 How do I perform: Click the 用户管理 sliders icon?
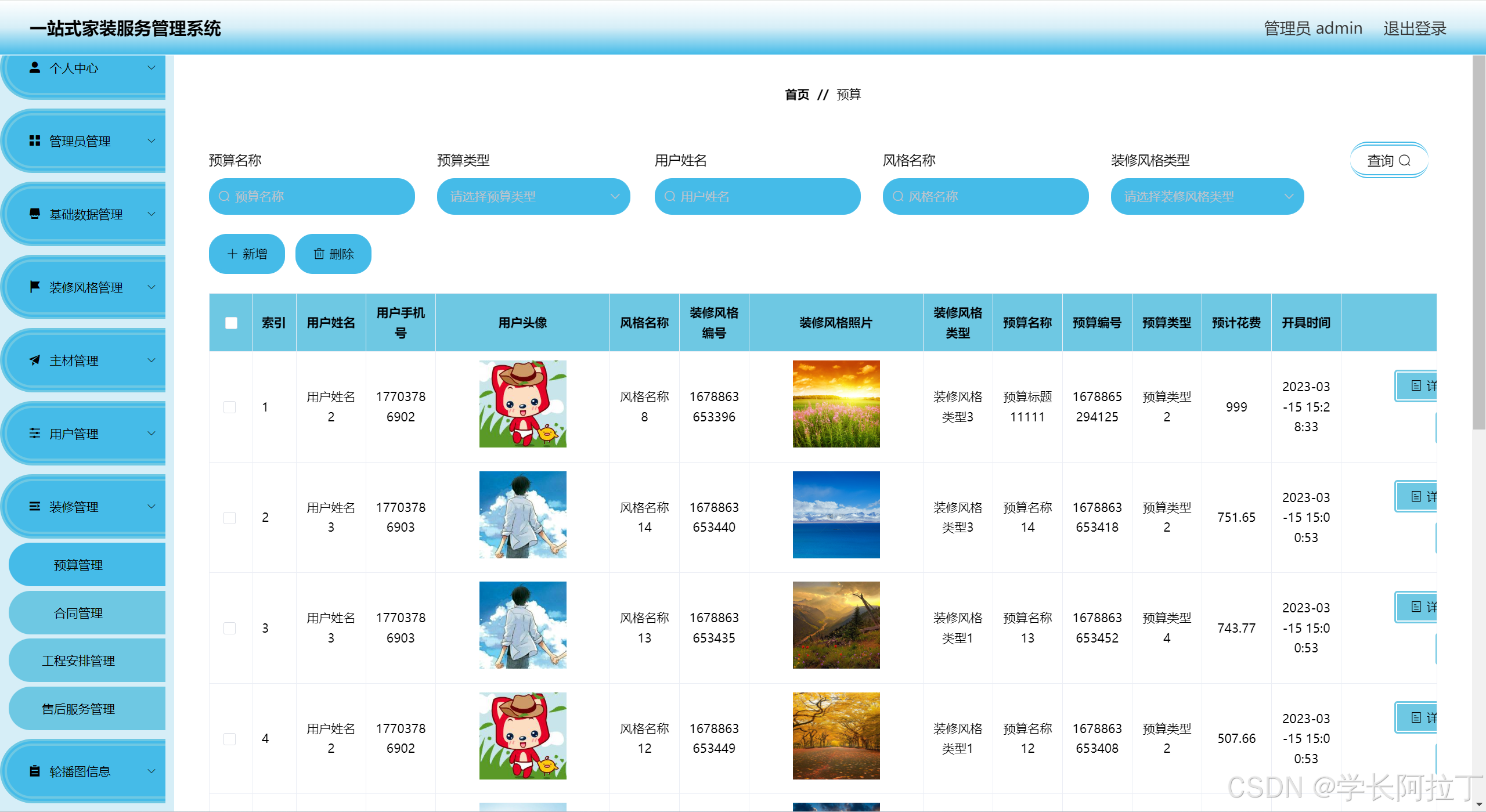34,433
